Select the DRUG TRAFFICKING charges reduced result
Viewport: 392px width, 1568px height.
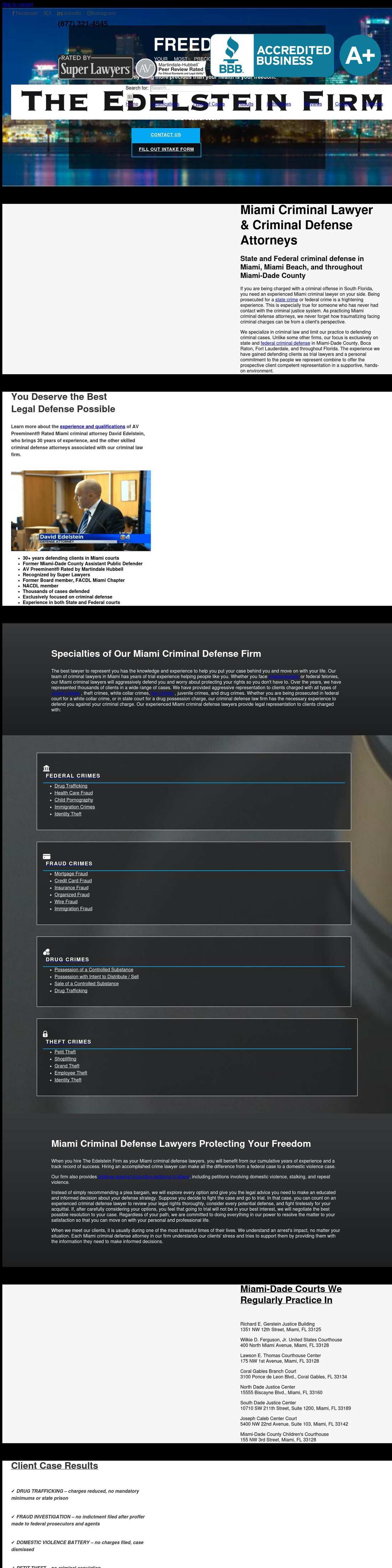pyautogui.click(x=75, y=1495)
